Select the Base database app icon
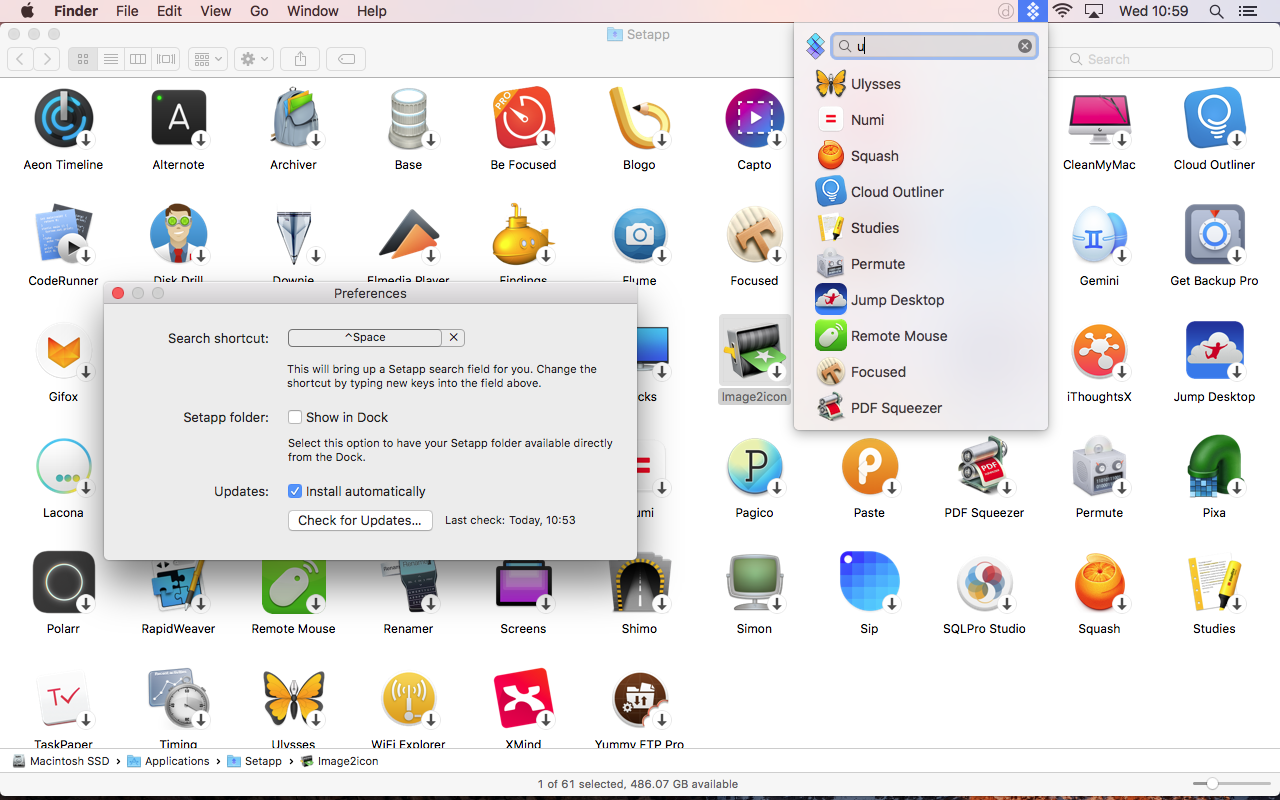 409,118
